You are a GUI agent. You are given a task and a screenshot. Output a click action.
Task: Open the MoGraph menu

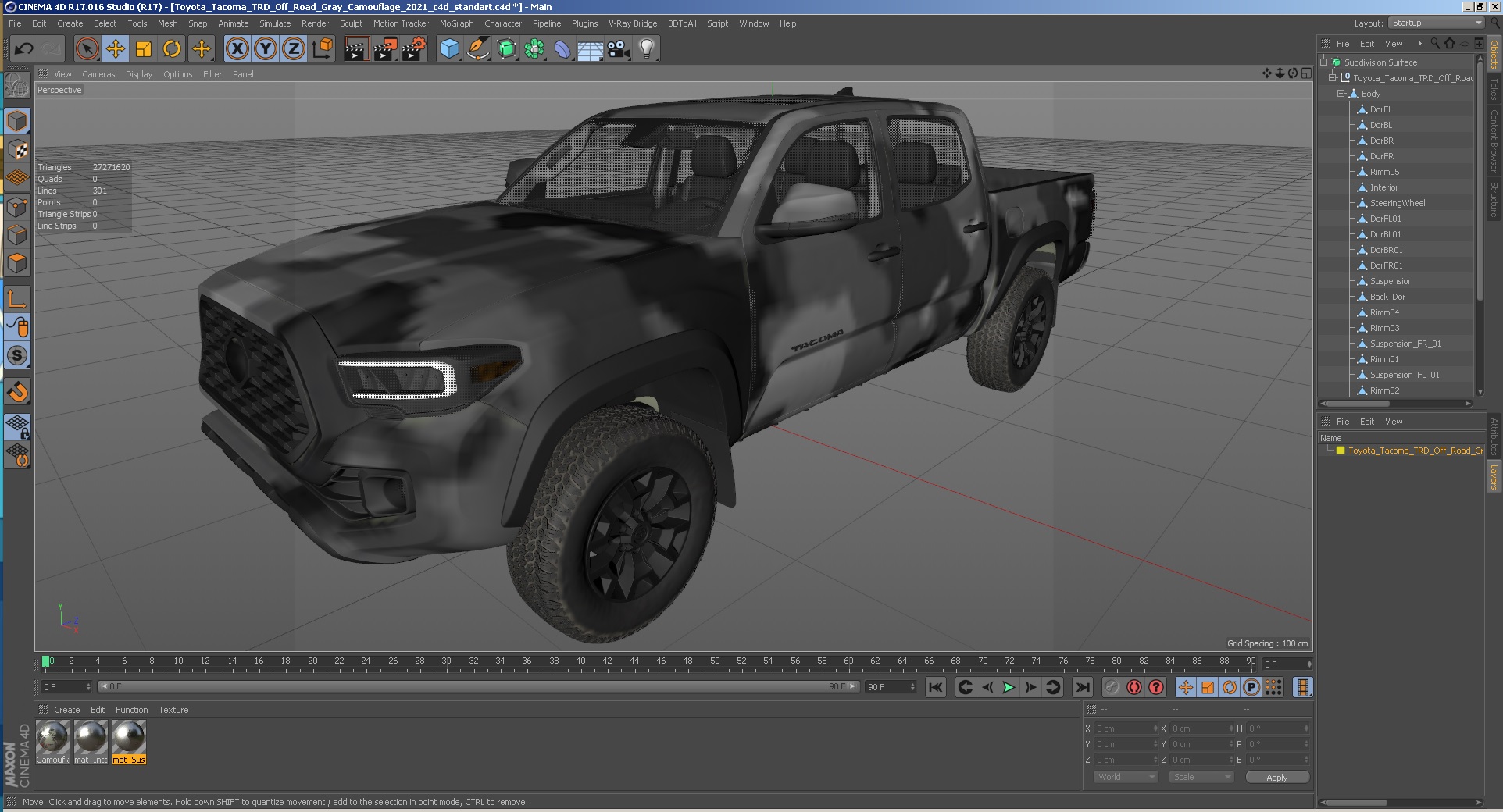(x=456, y=23)
